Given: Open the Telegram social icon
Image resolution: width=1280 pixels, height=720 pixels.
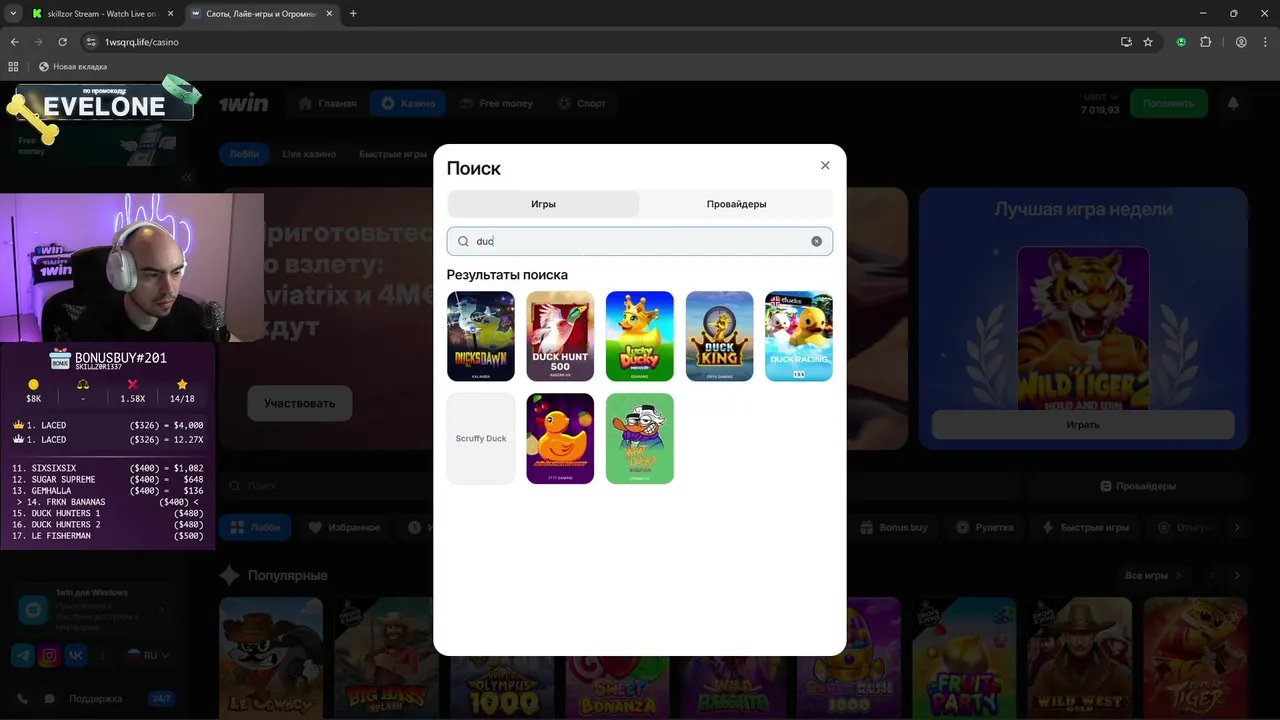Looking at the screenshot, I should point(22,656).
